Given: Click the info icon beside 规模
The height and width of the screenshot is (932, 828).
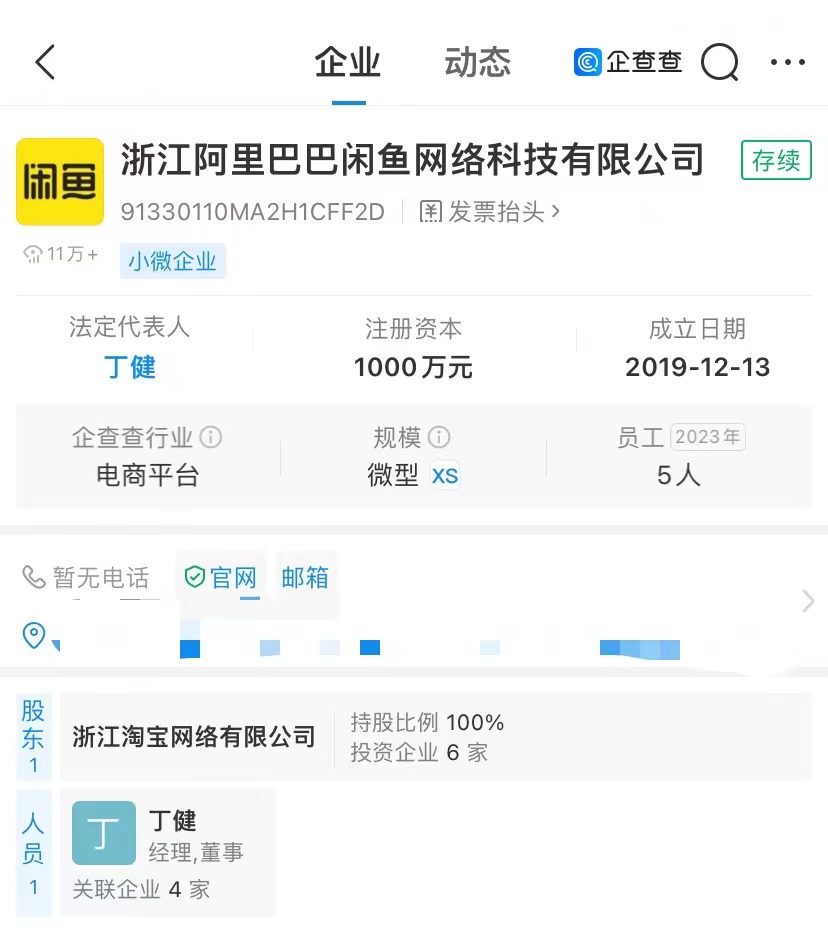Looking at the screenshot, I should click(x=439, y=437).
